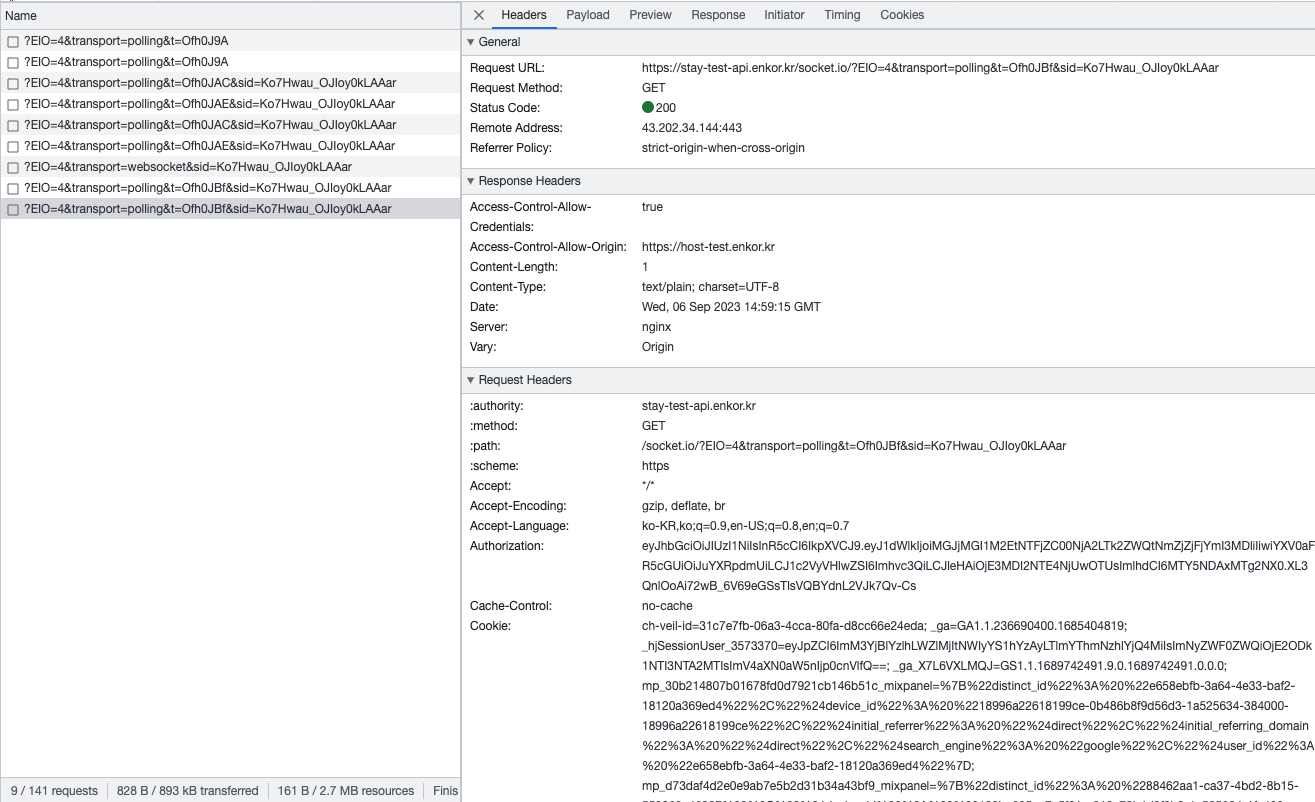Select the Accept-Language value ko-KR
Viewport: 1315px width, 802px height.
click(x=745, y=526)
